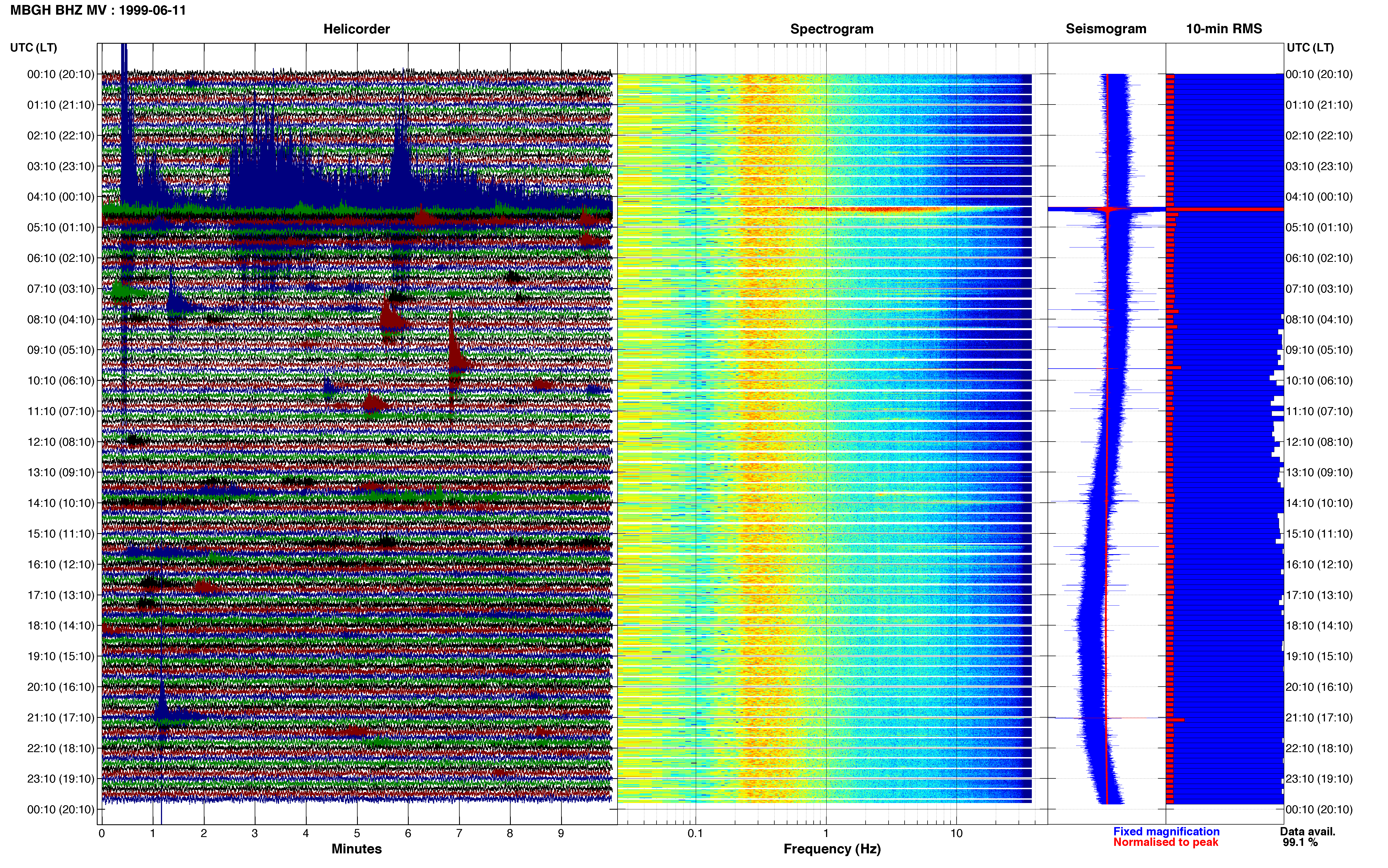The width and height of the screenshot is (1388, 868).
Task: Select 03:10 (23:10) label left of Helicorder
Action: (61, 166)
